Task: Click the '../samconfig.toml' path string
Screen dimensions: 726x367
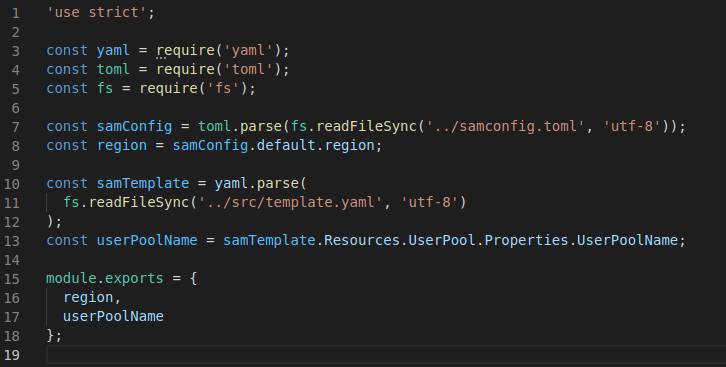Action: (x=505, y=126)
